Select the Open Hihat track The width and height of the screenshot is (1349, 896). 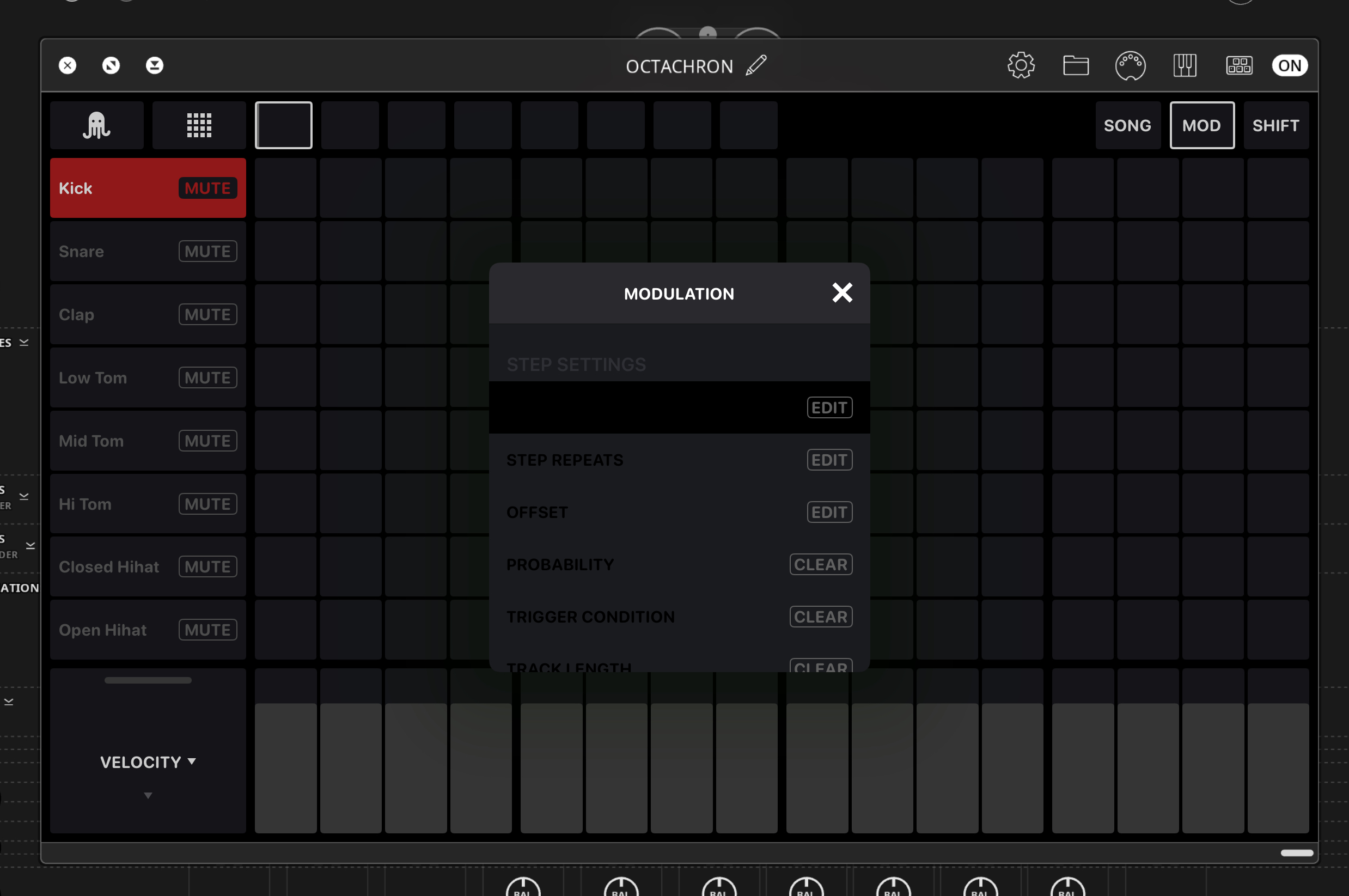pos(148,630)
